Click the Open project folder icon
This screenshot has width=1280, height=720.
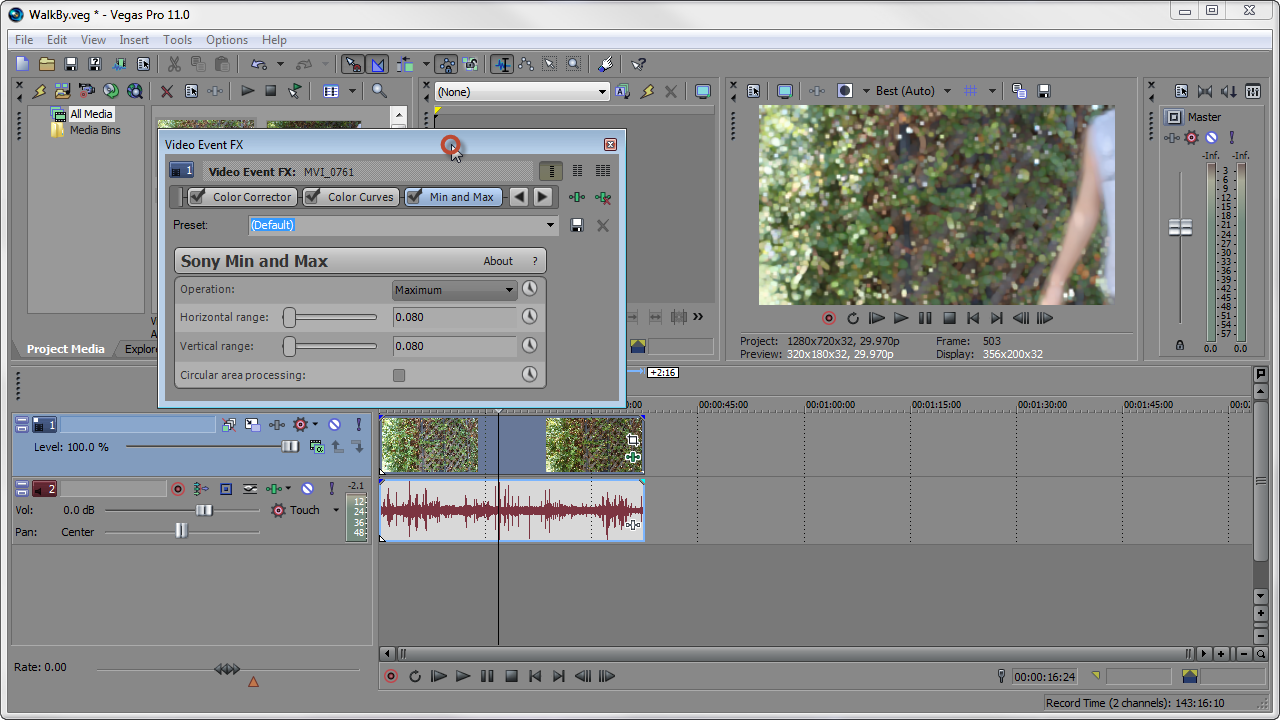[x=47, y=64]
